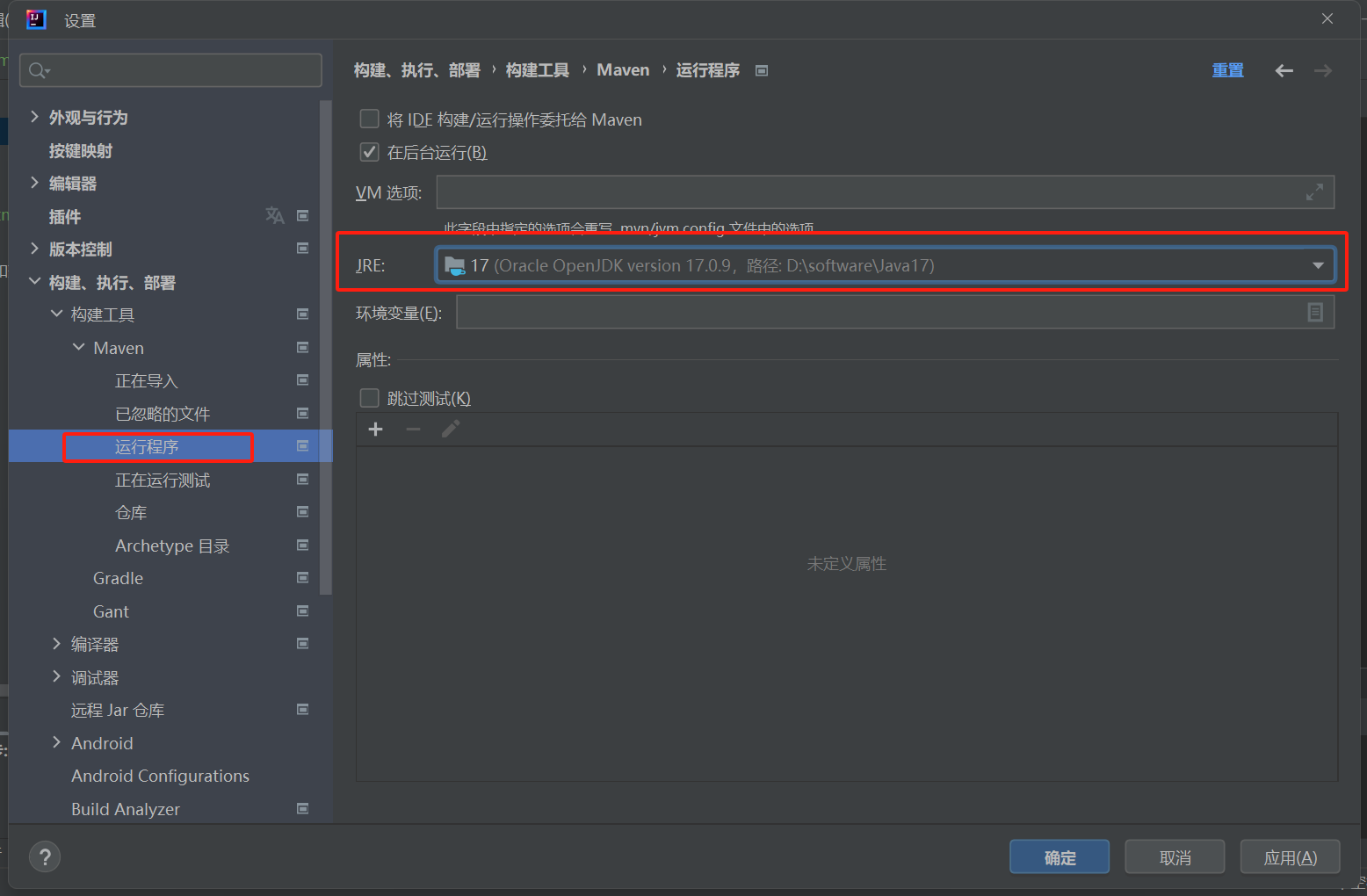Screen dimensions: 1367x896
Task: Click the project icon in Gradle row
Action: (303, 578)
